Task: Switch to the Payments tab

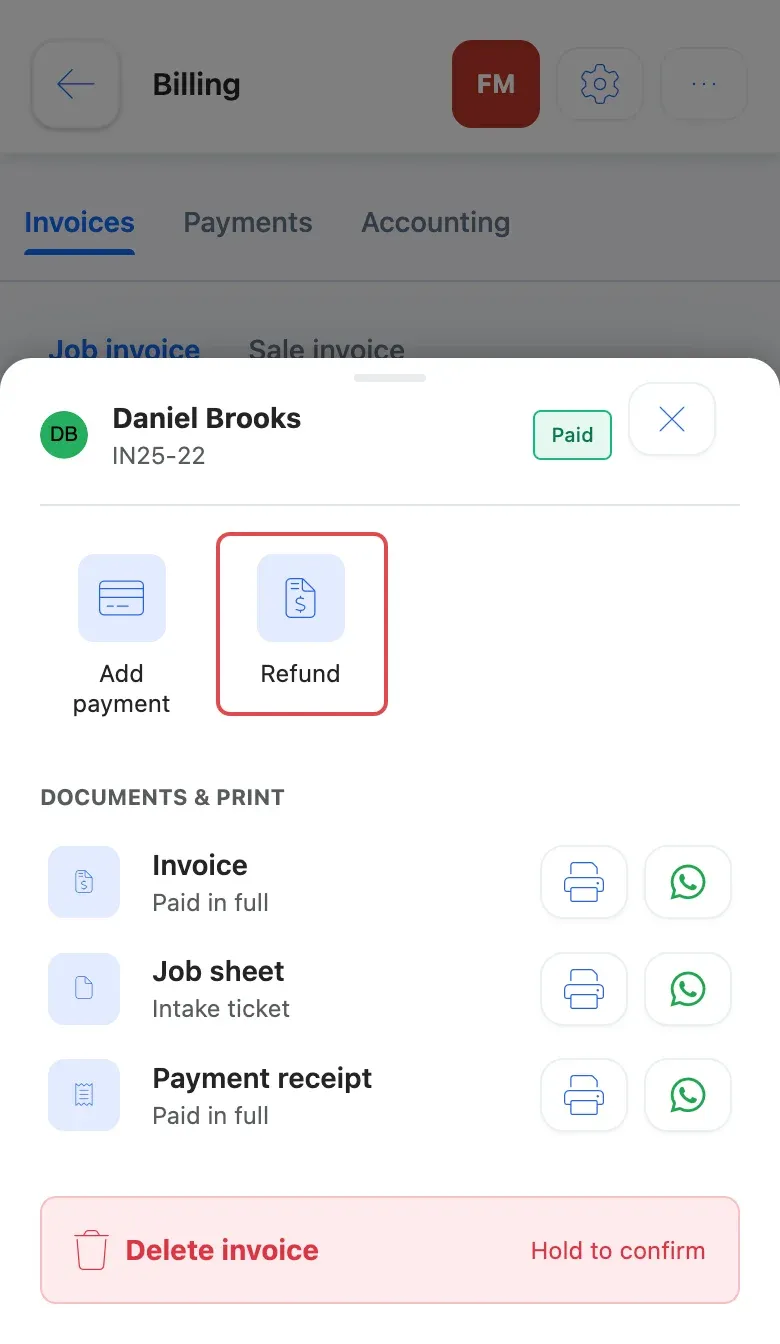Action: (248, 222)
